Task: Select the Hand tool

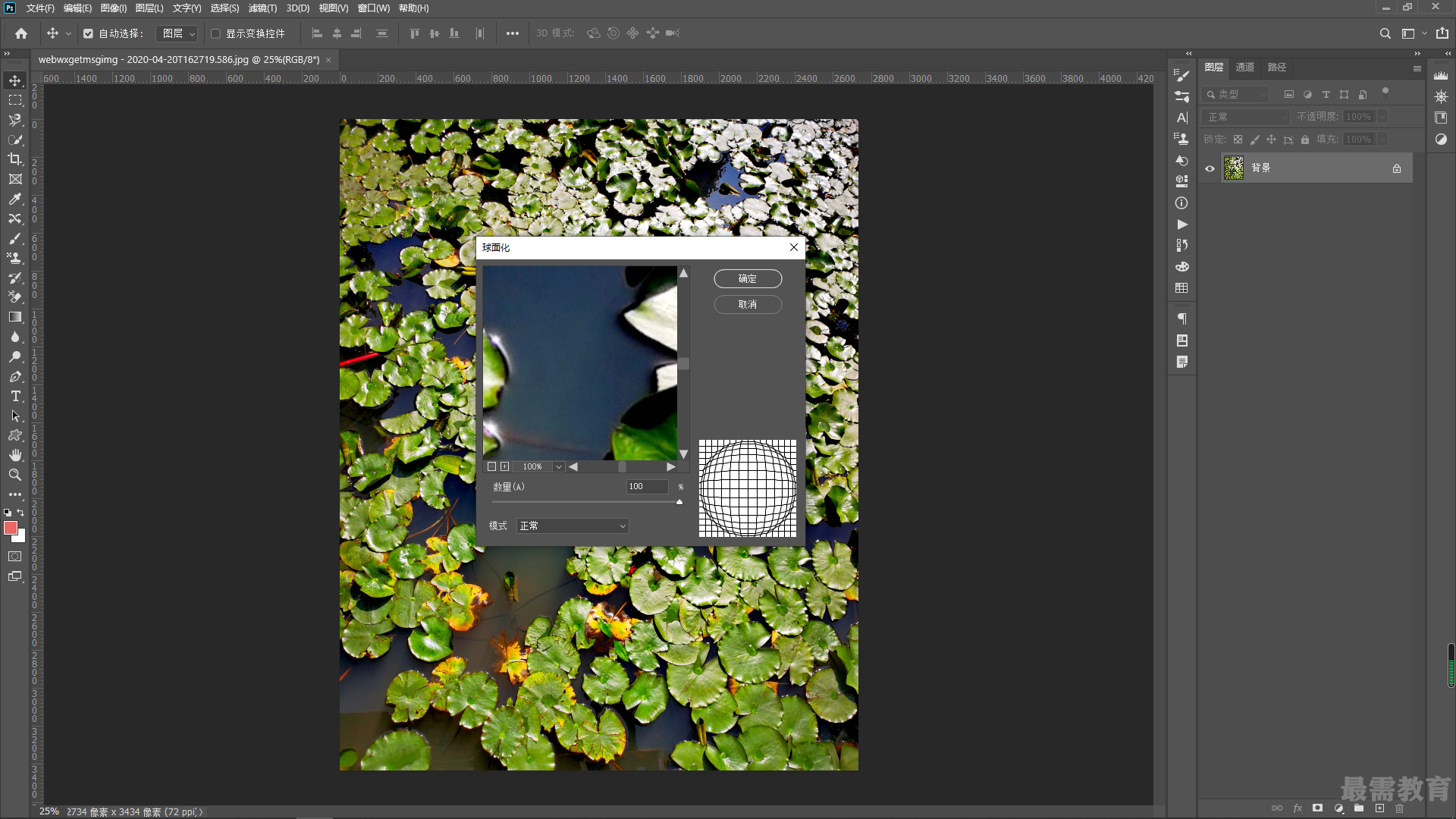Action: coord(15,455)
